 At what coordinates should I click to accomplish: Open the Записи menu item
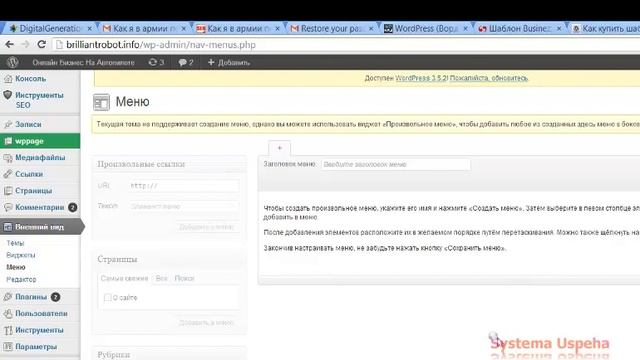point(28,124)
